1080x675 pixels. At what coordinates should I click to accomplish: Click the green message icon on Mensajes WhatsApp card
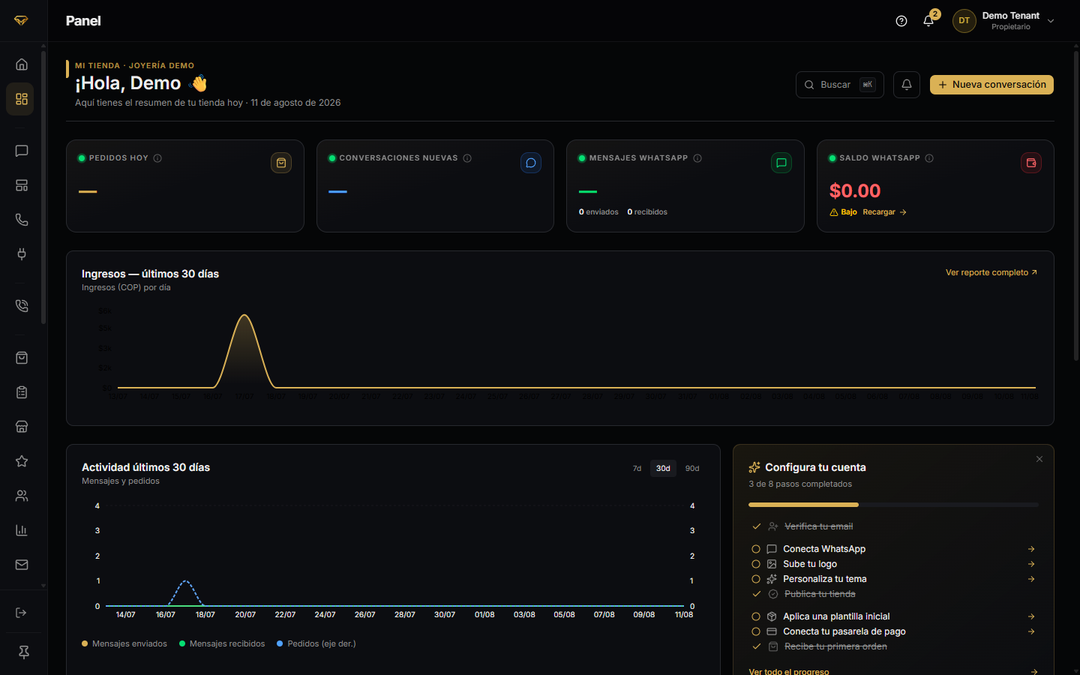click(781, 163)
